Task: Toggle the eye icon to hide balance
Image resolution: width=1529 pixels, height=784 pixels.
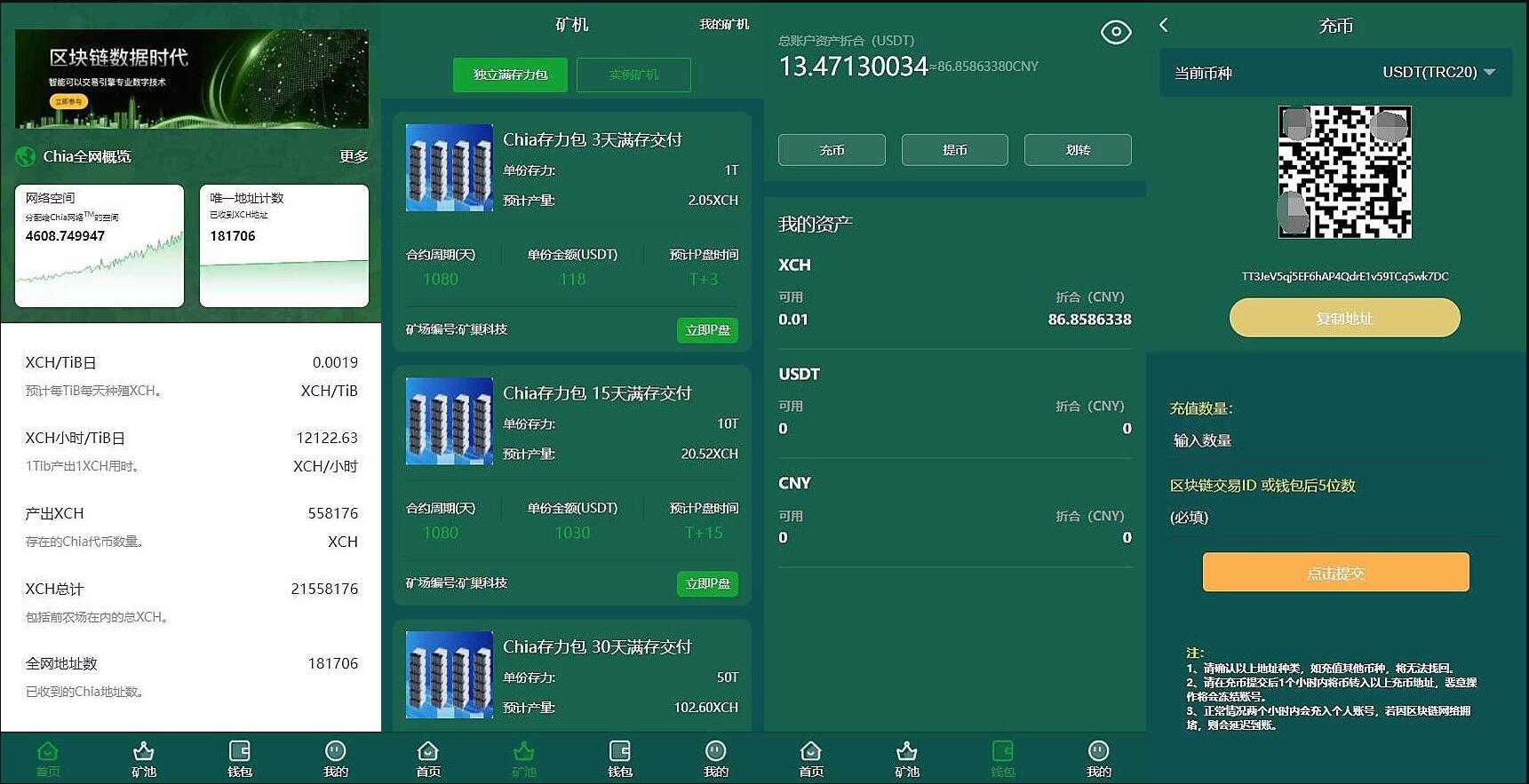Action: (1115, 33)
